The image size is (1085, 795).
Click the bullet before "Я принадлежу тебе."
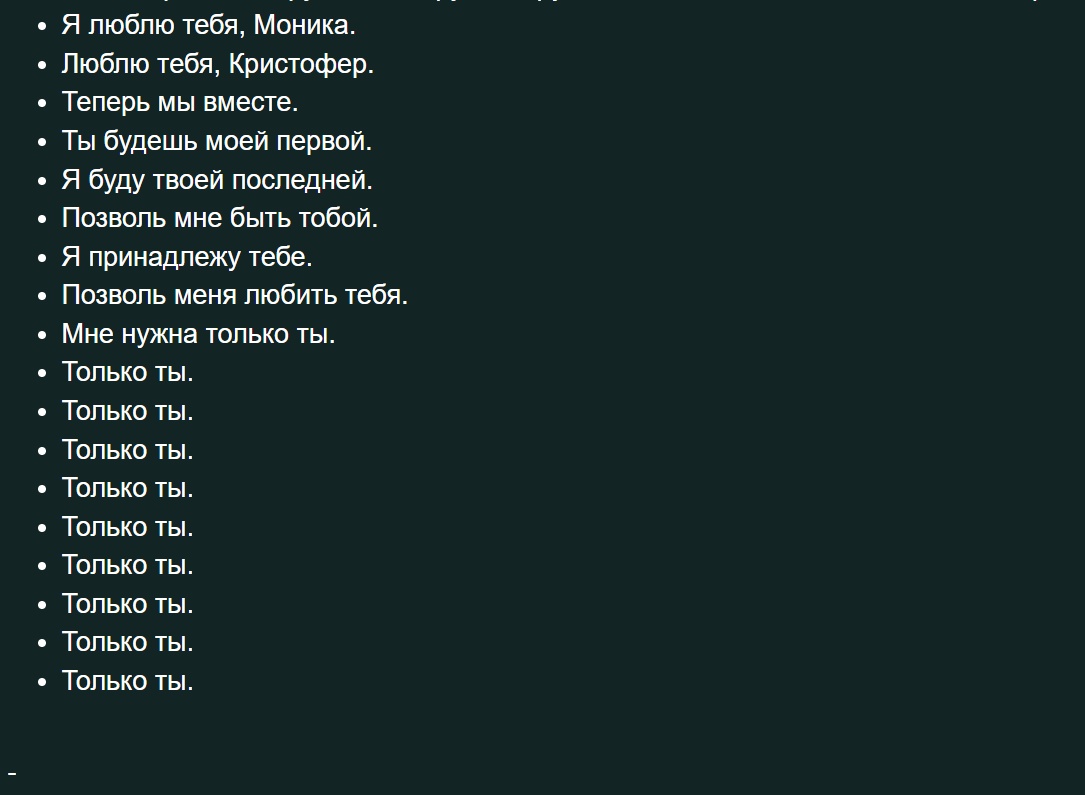pos(42,257)
